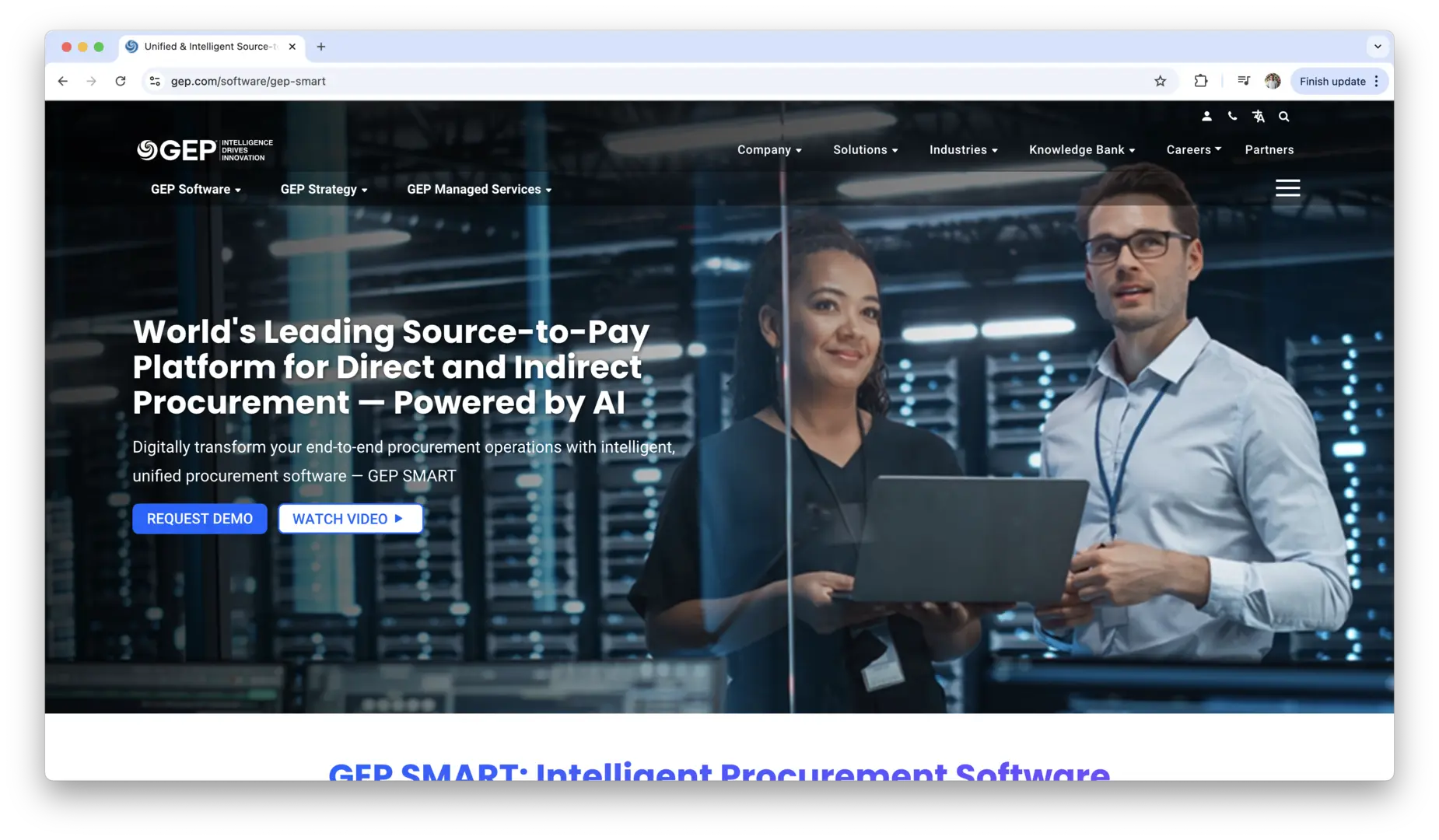Screen dimensions: 1439x840
Task: Click the hero heading World's Leading Source-to-Pay
Action: (x=390, y=367)
